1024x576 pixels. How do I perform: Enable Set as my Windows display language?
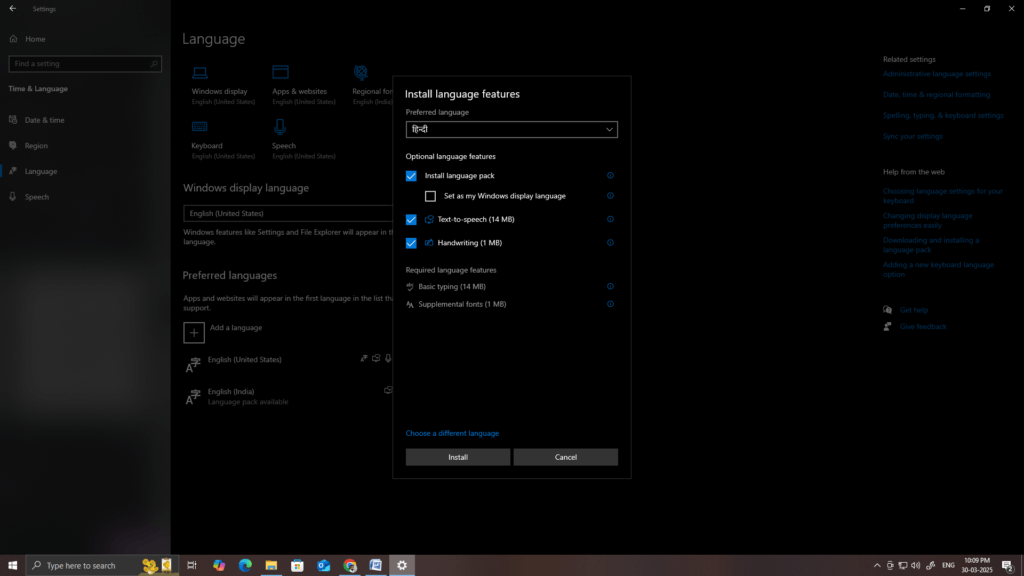tap(430, 196)
